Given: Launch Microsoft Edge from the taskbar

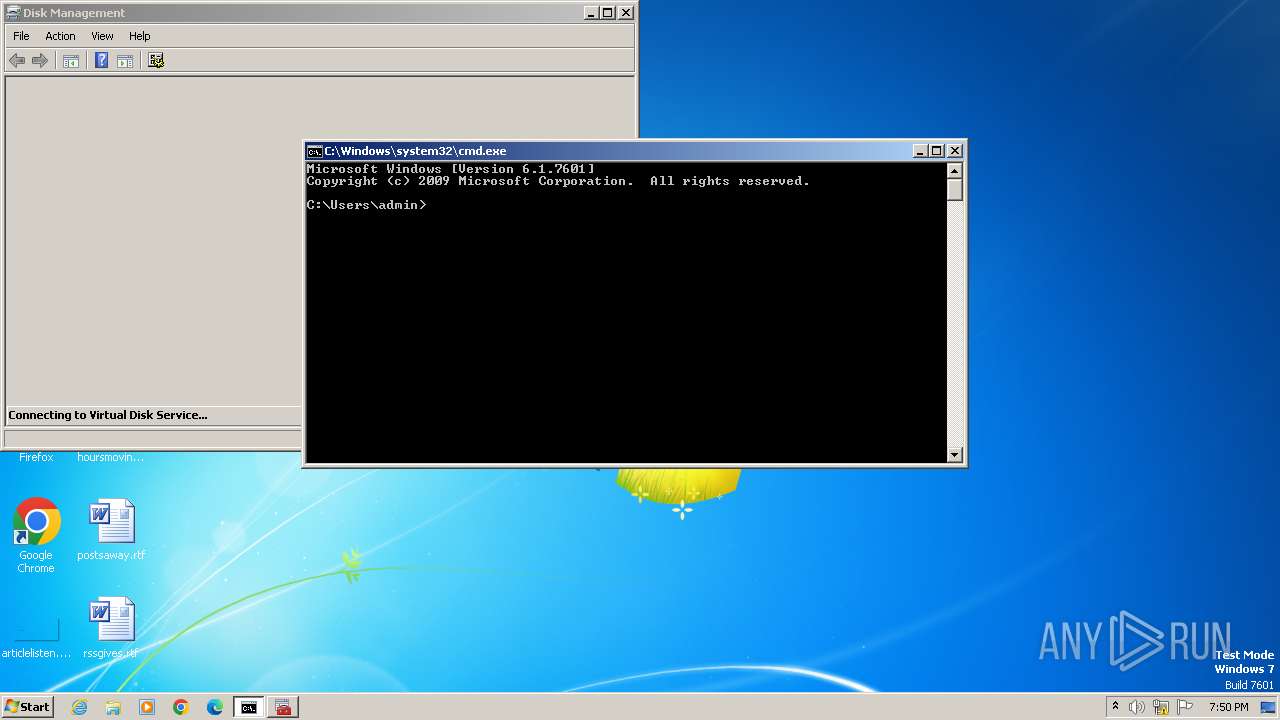Looking at the screenshot, I should click(215, 707).
